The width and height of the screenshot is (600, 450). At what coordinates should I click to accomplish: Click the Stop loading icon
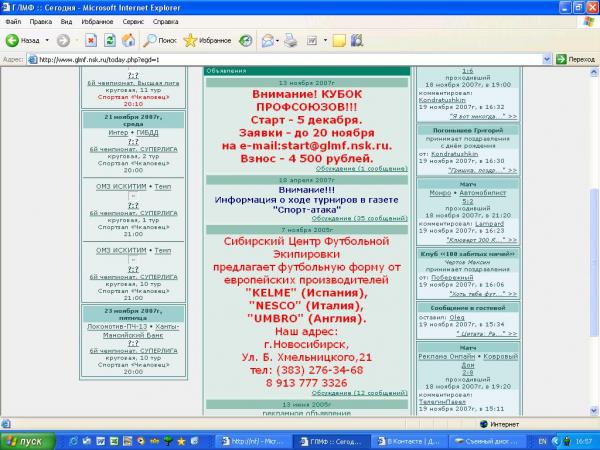90,41
